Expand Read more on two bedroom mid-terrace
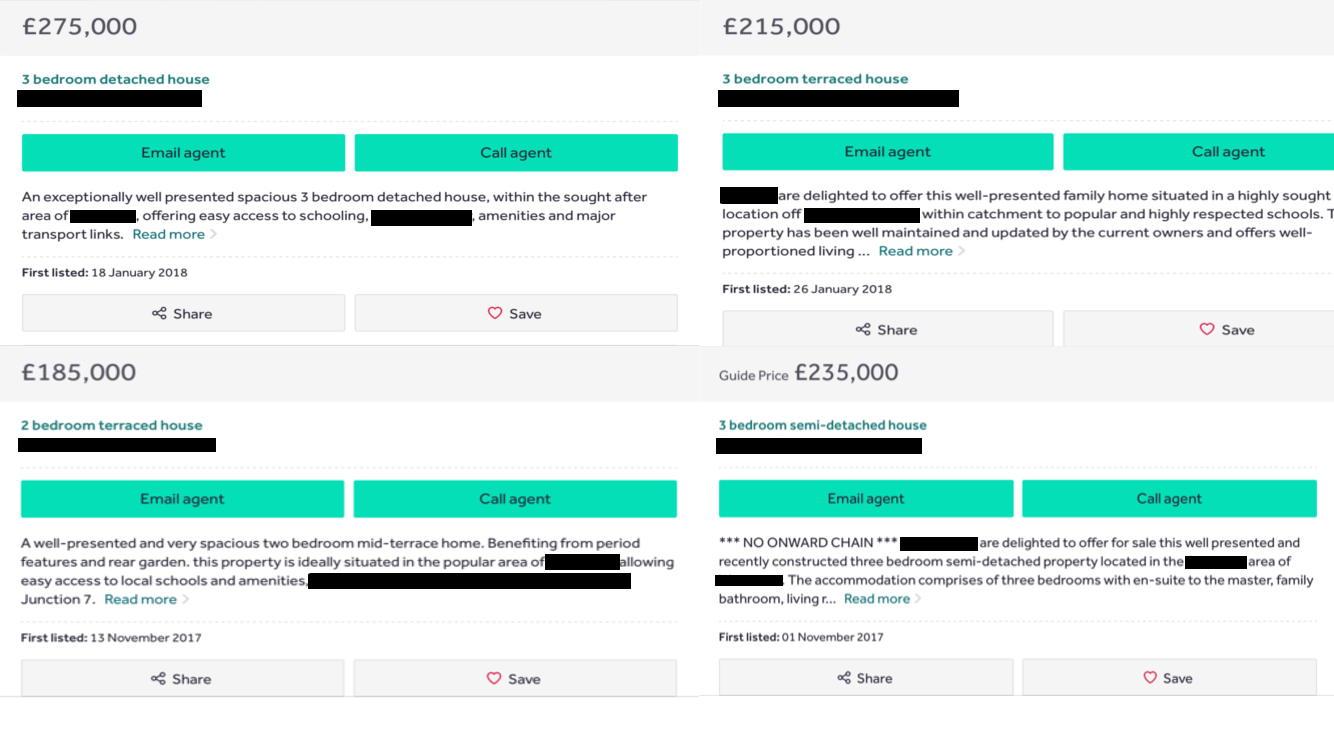1334x750 pixels. (x=140, y=599)
